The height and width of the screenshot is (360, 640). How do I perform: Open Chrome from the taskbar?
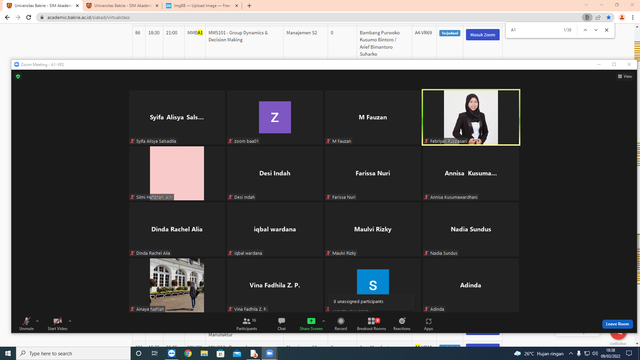click(188, 353)
